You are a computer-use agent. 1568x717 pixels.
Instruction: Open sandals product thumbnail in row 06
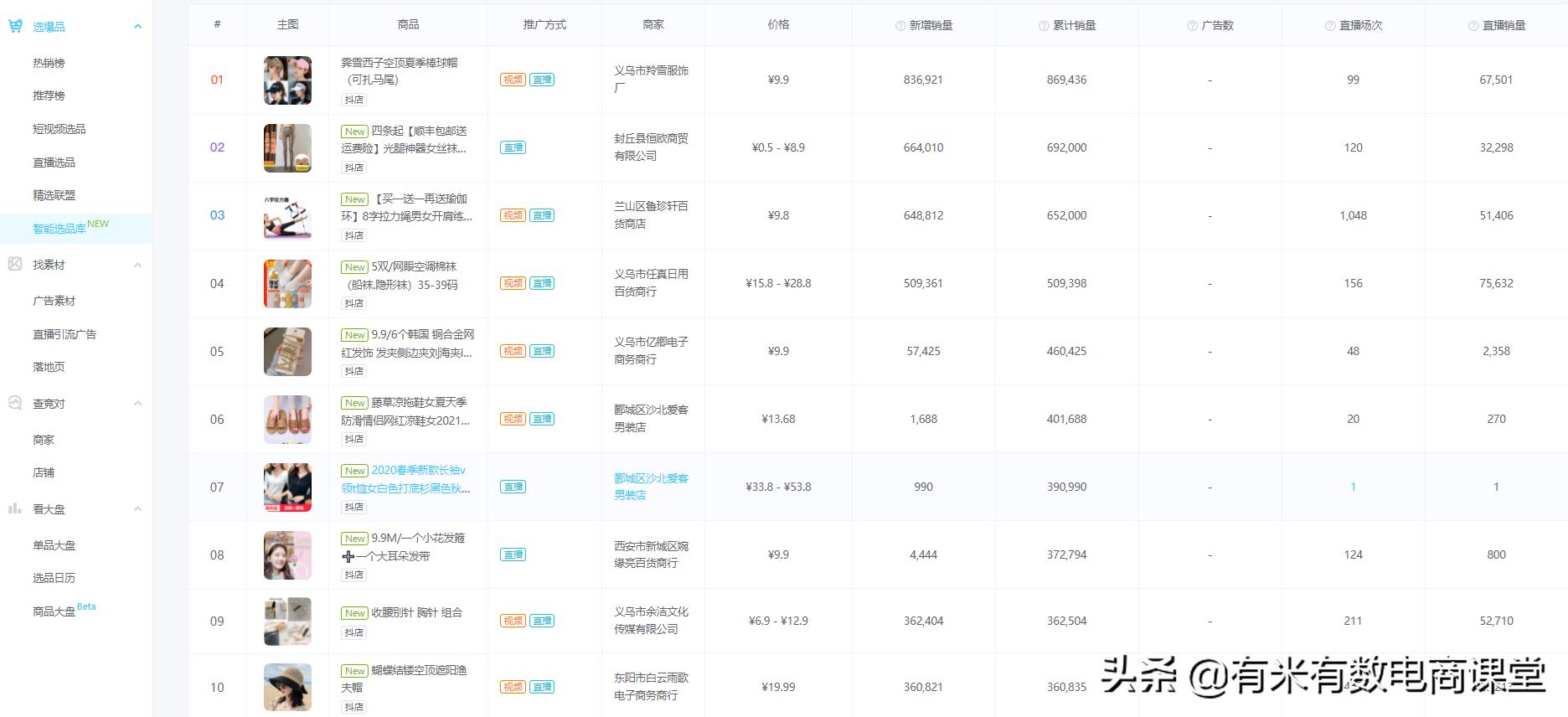[x=287, y=420]
